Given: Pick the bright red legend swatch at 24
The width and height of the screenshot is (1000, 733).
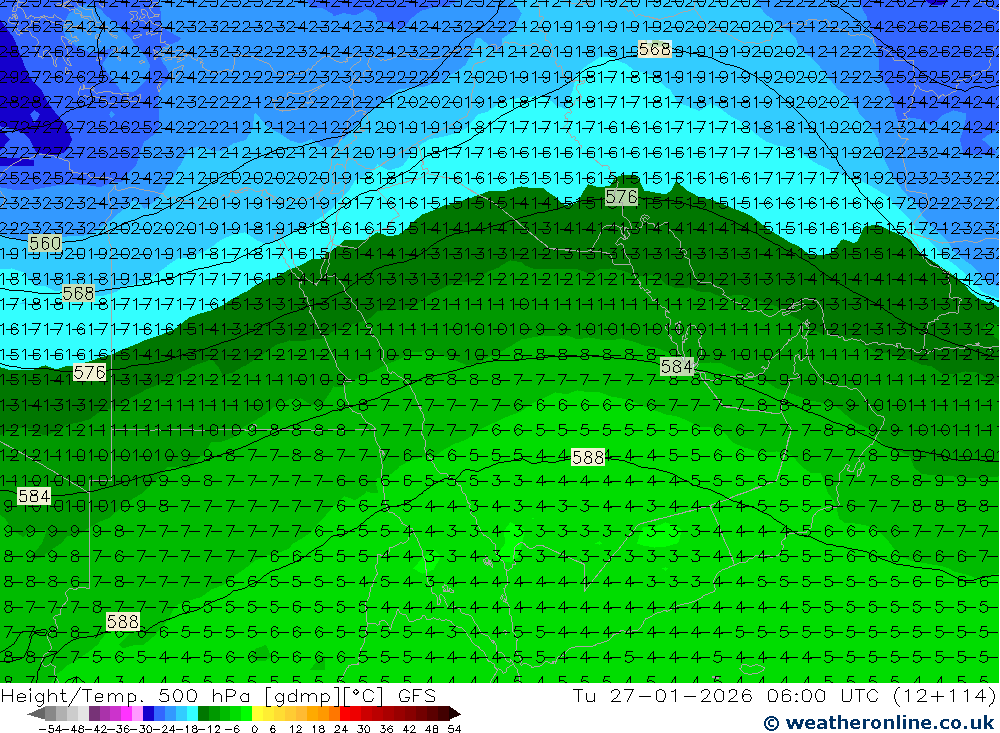Looking at the screenshot, I should (x=345, y=713).
